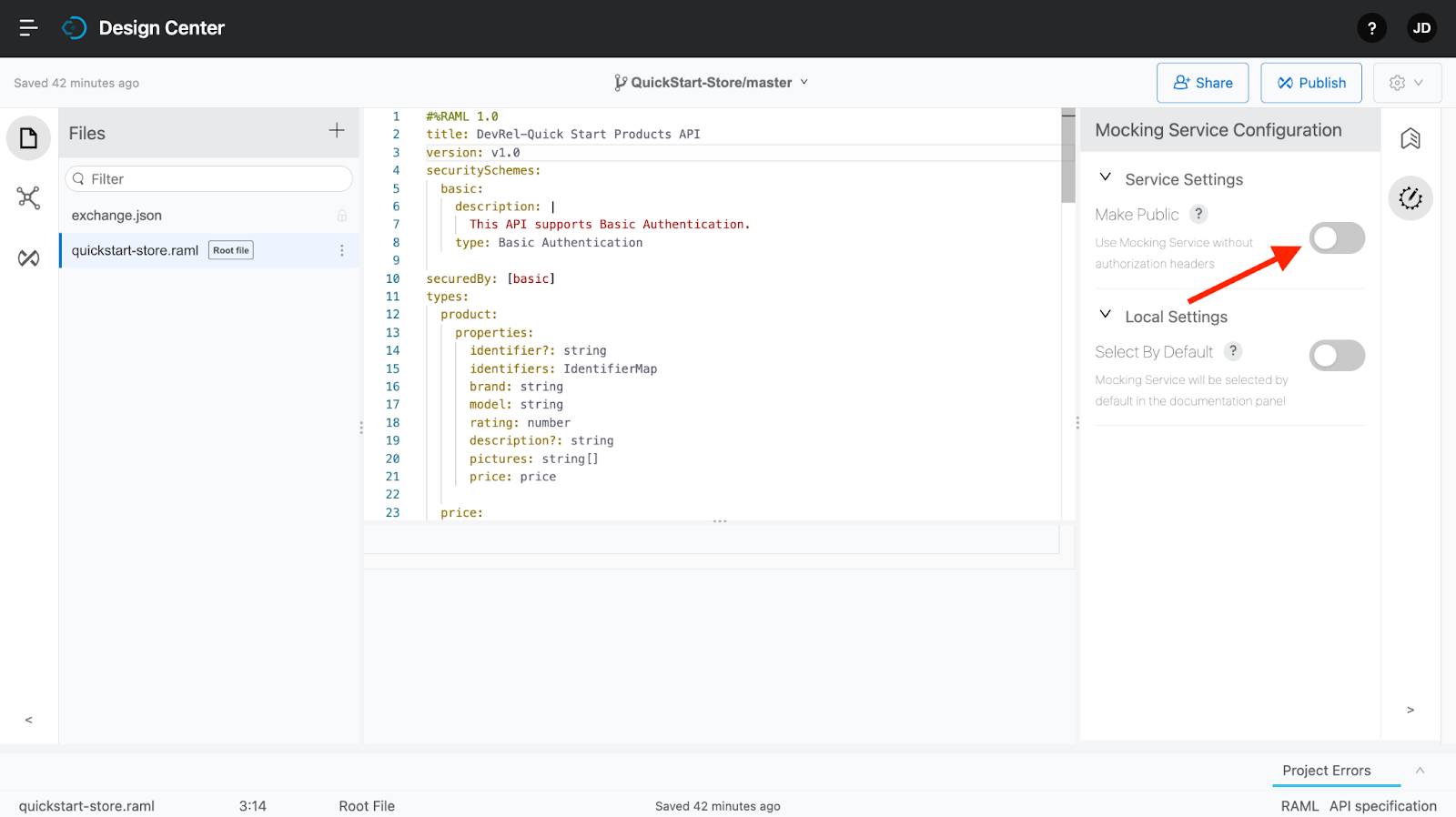The height and width of the screenshot is (817, 1456).
Task: Open quickstart-store.raml three-dot options menu
Action: pyautogui.click(x=342, y=250)
